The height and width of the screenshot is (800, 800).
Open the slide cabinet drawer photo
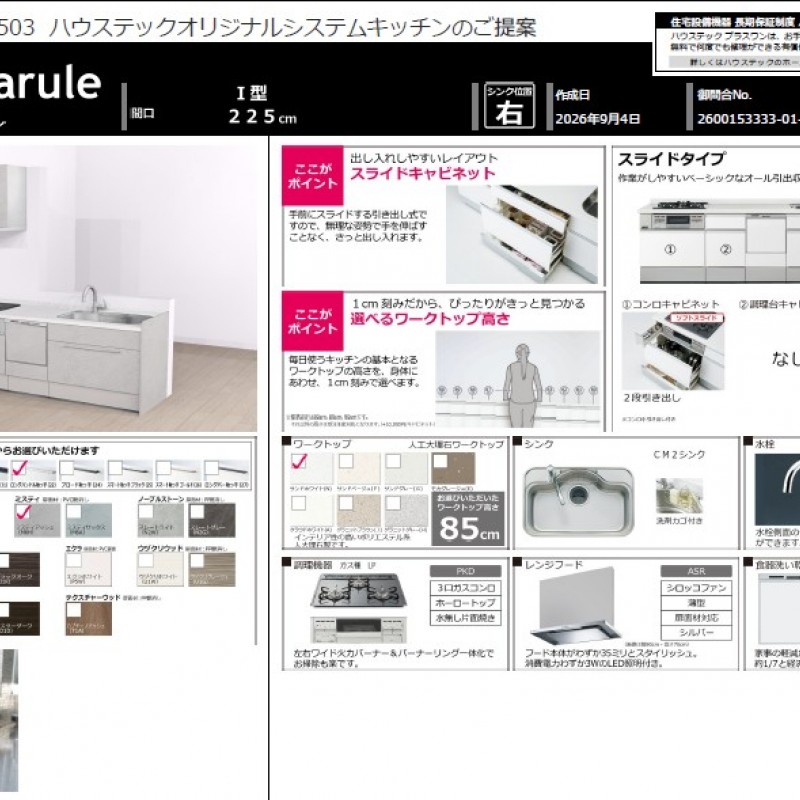tap(522, 234)
